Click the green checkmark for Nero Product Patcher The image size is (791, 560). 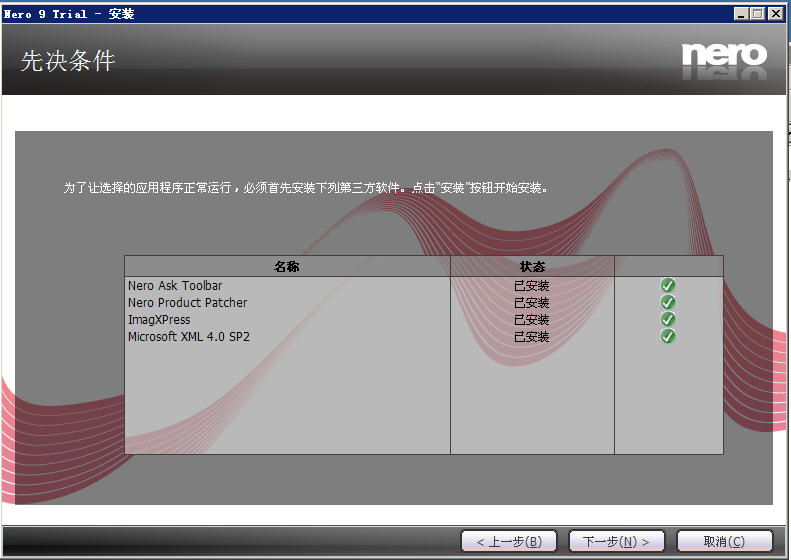(x=667, y=302)
